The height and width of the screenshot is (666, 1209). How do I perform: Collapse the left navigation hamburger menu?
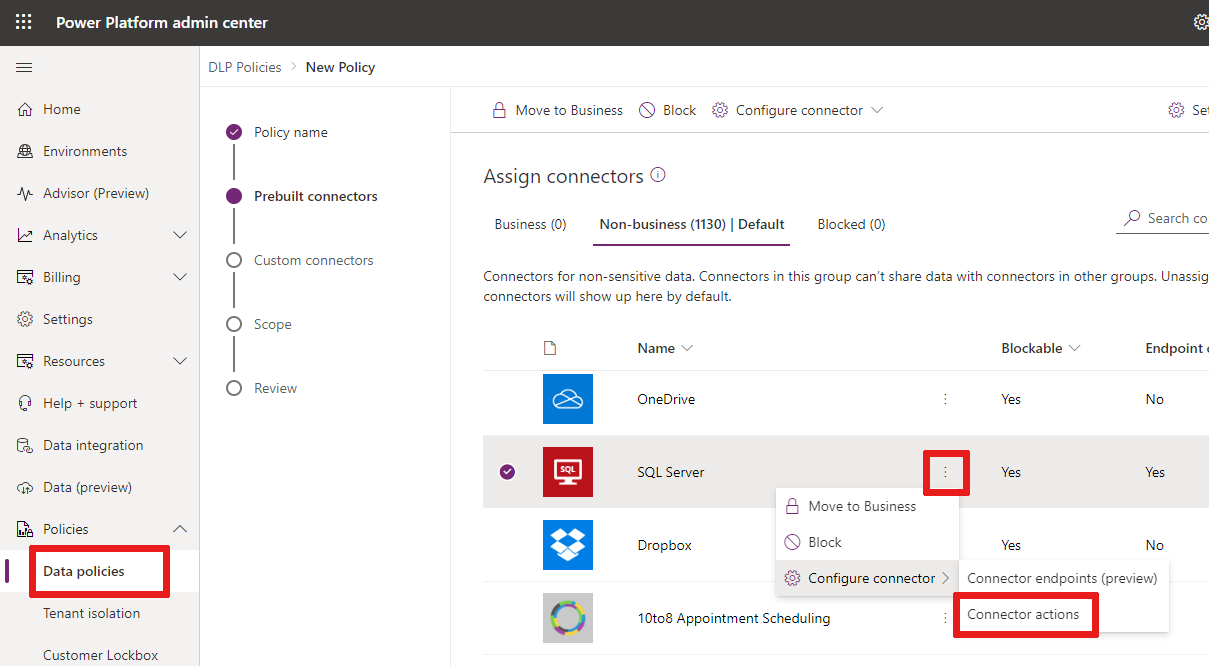pos(24,67)
